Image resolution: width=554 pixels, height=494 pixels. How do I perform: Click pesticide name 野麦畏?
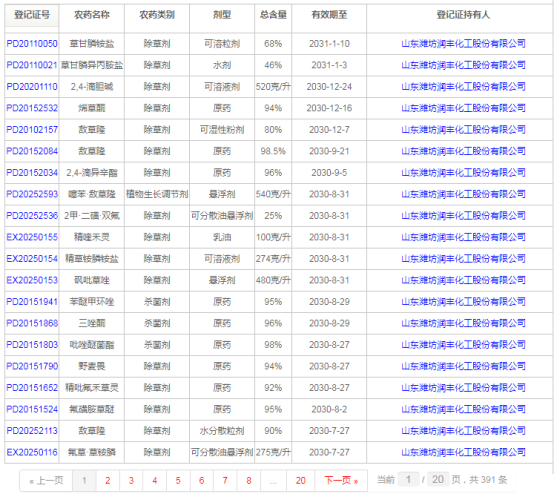92,367
